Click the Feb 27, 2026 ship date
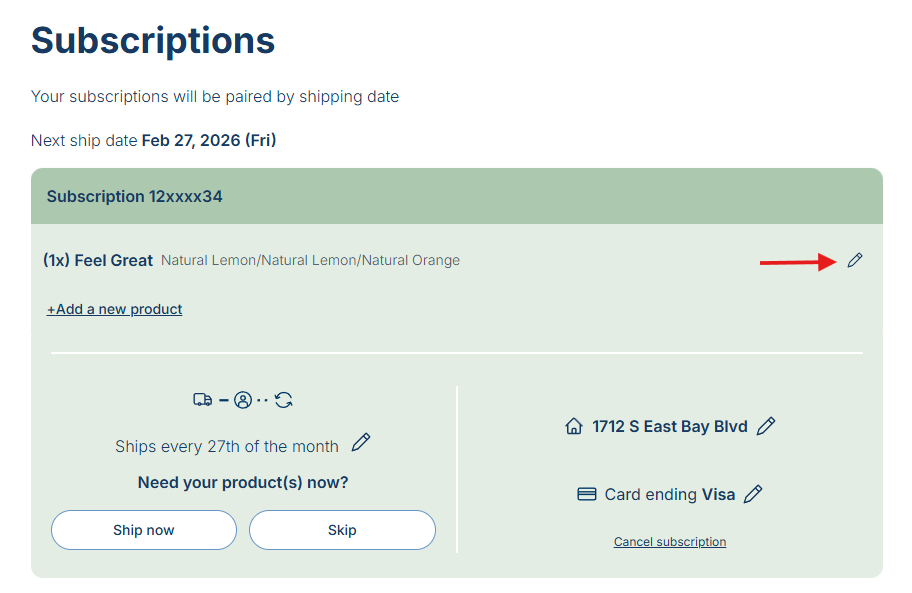Image resolution: width=912 pixels, height=593 pixels. pos(209,140)
